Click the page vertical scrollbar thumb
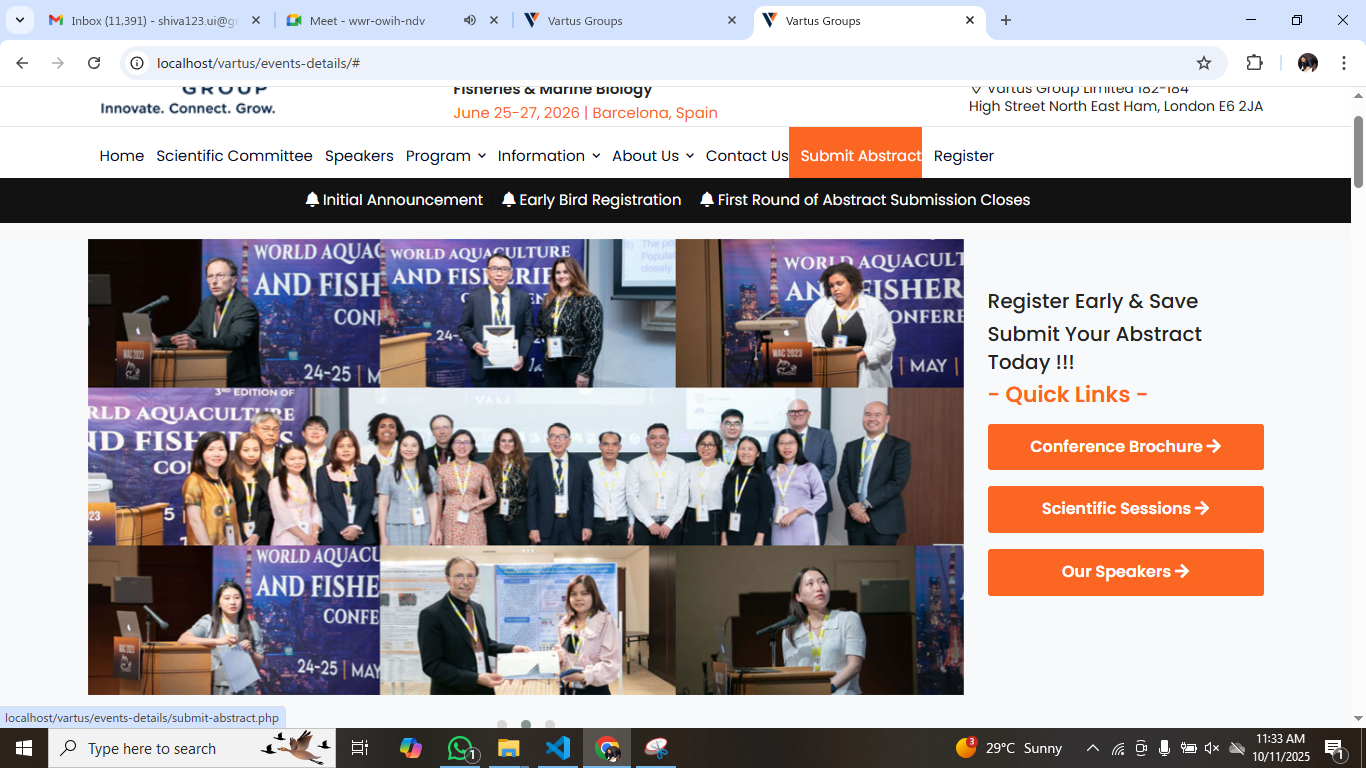This screenshot has width=1366, height=768. pyautogui.click(x=1357, y=150)
